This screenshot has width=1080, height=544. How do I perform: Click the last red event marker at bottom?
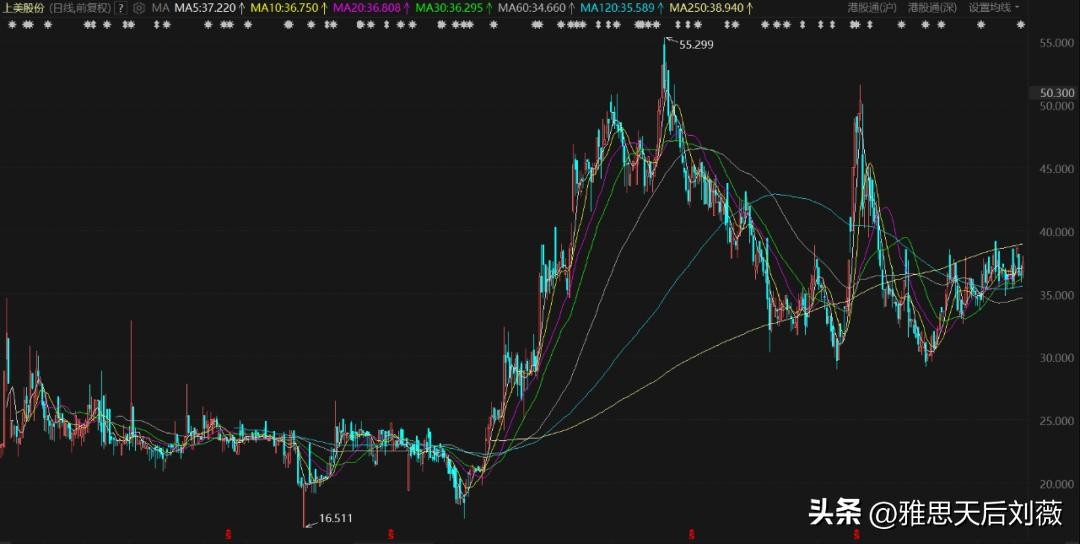click(857, 534)
